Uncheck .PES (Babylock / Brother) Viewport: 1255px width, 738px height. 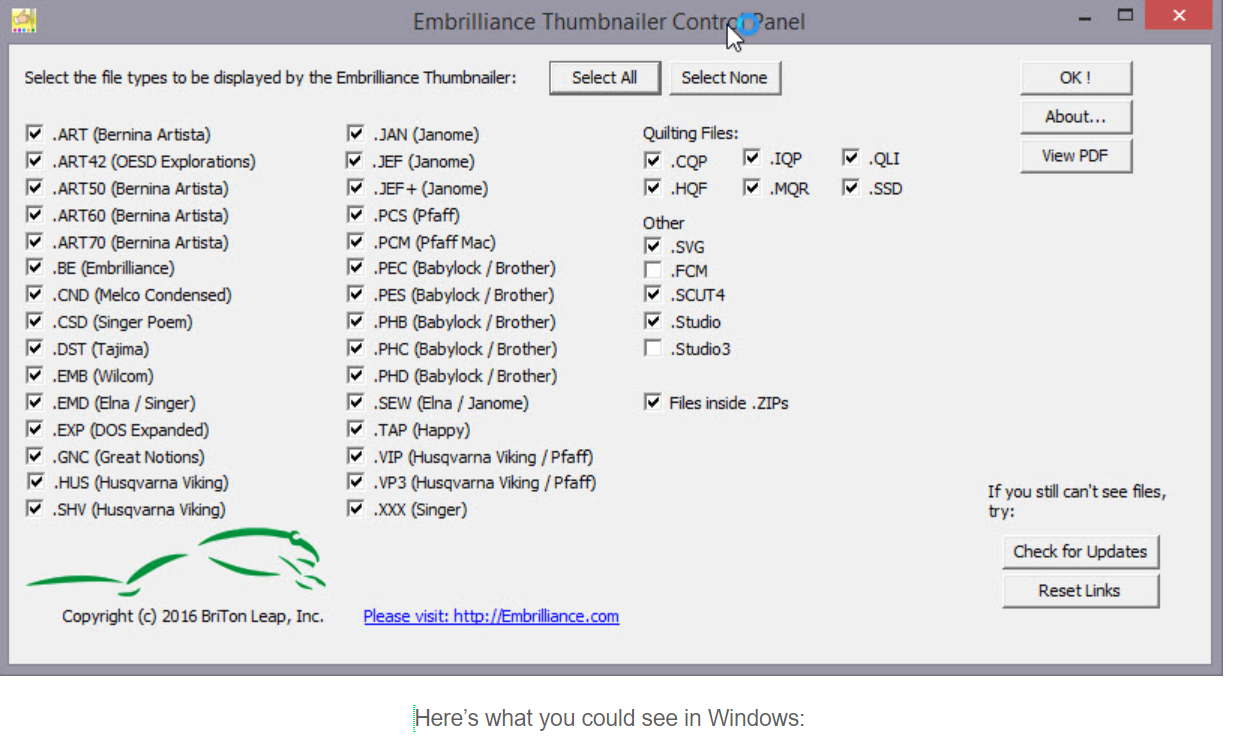pos(355,294)
